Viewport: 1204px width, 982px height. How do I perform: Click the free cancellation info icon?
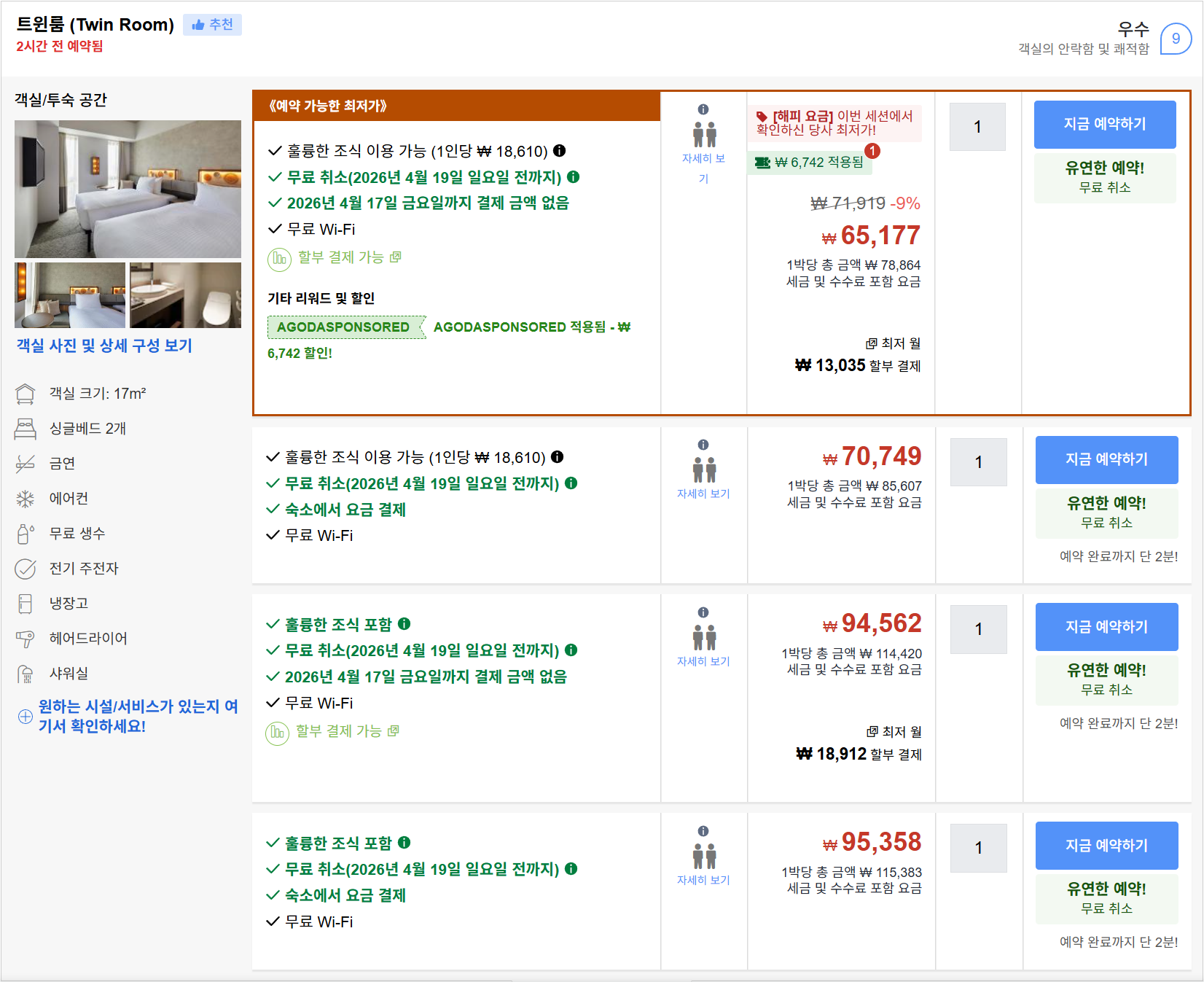point(573,177)
